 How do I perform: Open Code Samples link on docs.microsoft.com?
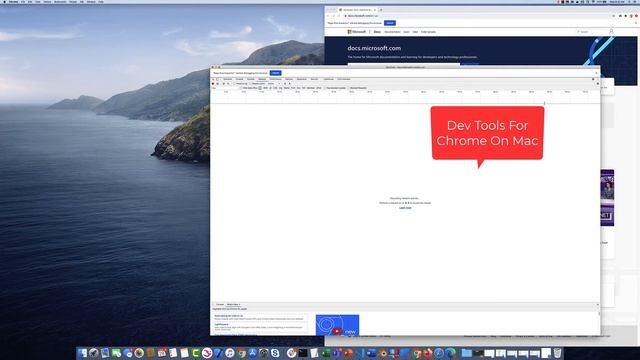(x=429, y=32)
